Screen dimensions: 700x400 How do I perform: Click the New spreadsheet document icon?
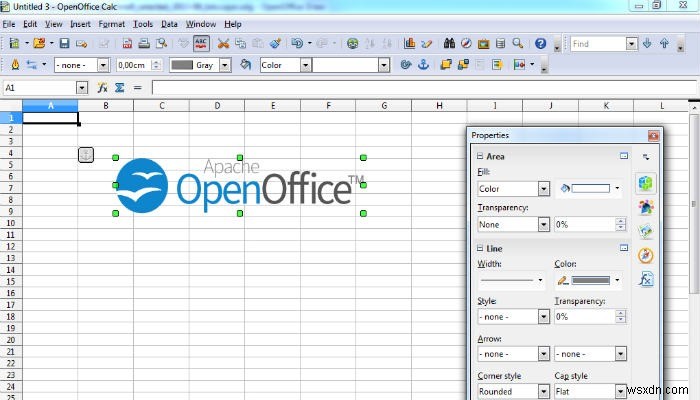coord(14,43)
